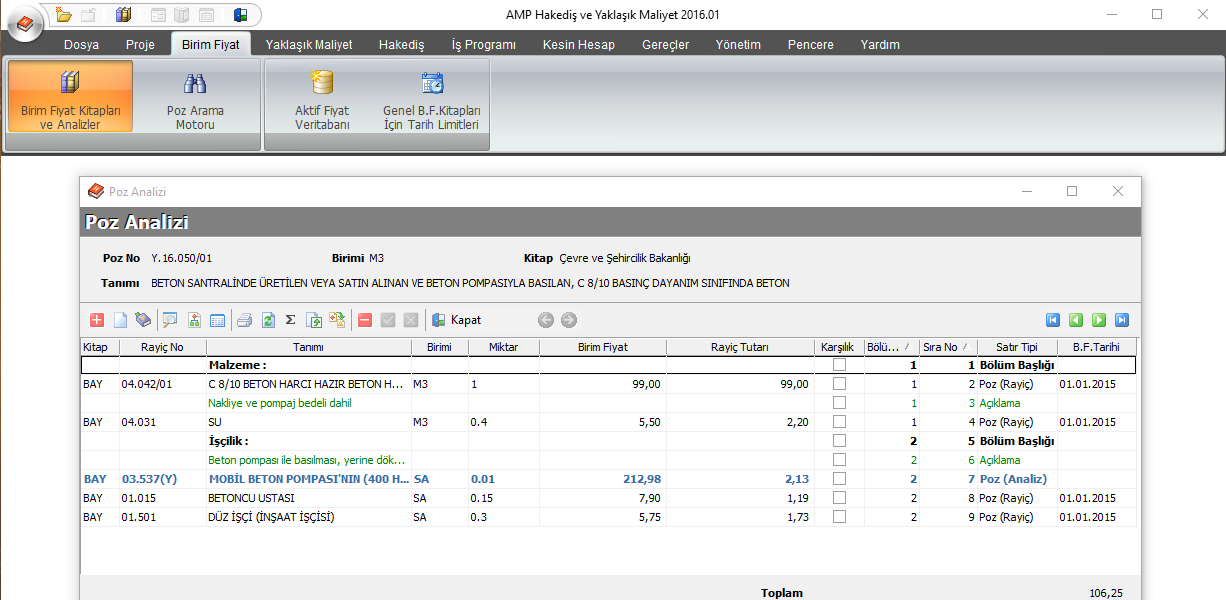Click the sigma sum icon

pos(291,320)
